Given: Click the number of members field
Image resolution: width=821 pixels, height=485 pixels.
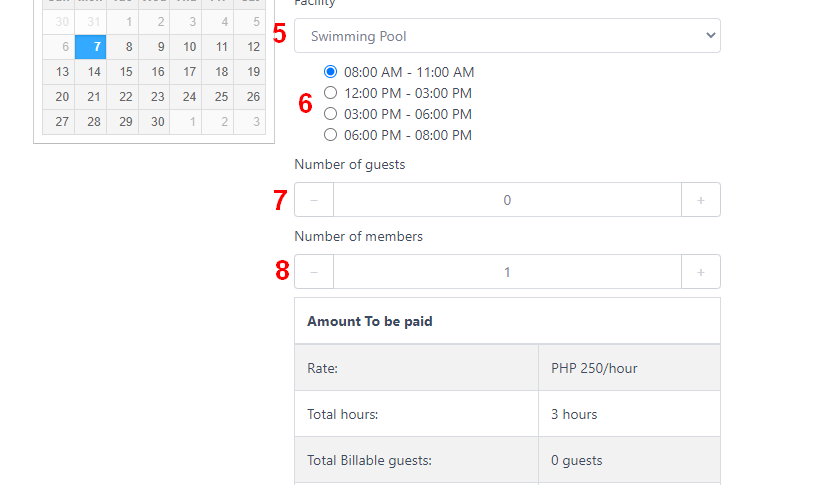Looking at the screenshot, I should click(x=507, y=272).
